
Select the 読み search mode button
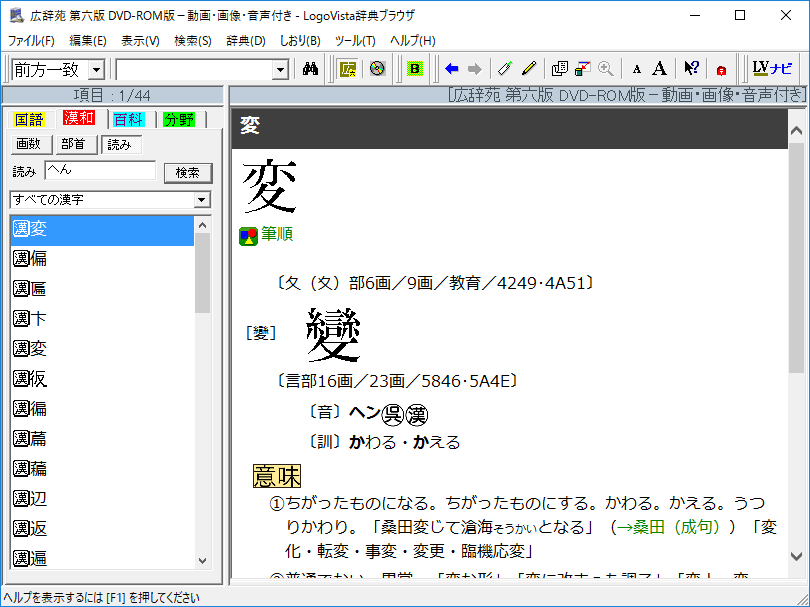tap(121, 144)
